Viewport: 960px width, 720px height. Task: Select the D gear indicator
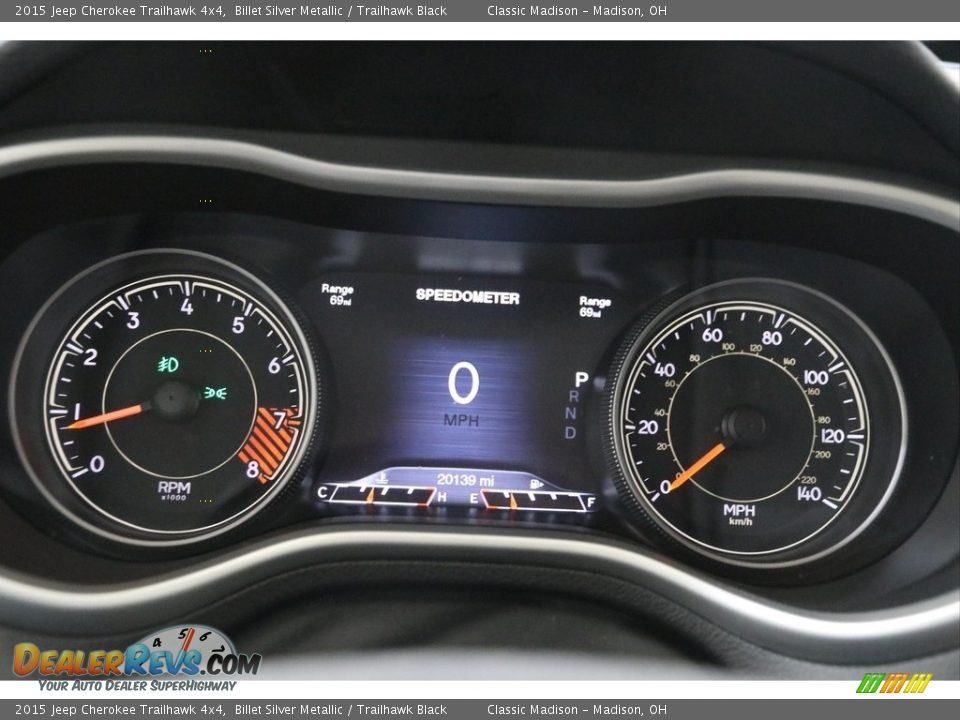570,433
